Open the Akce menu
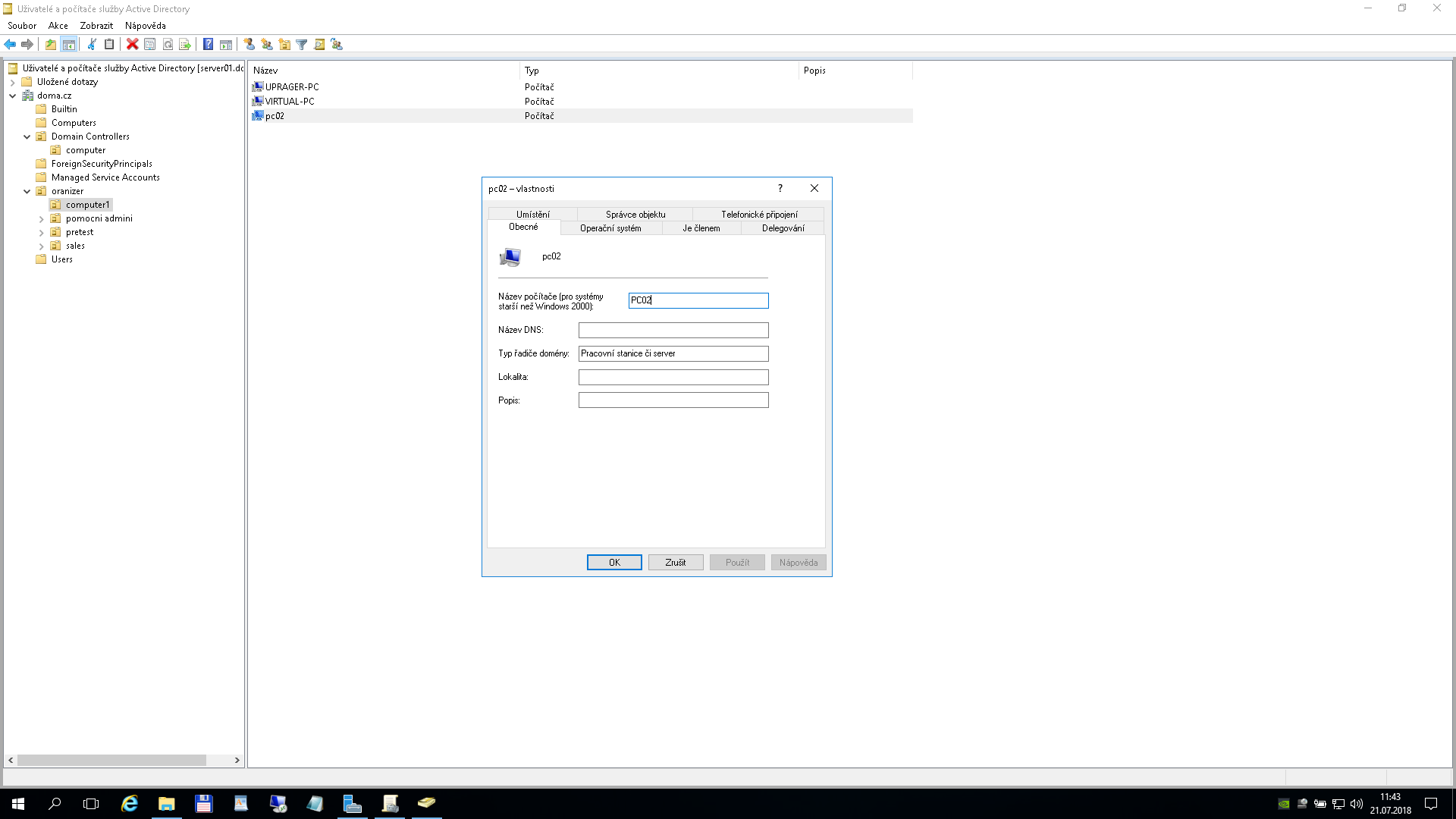Viewport: 1456px width, 819px height. [58, 26]
